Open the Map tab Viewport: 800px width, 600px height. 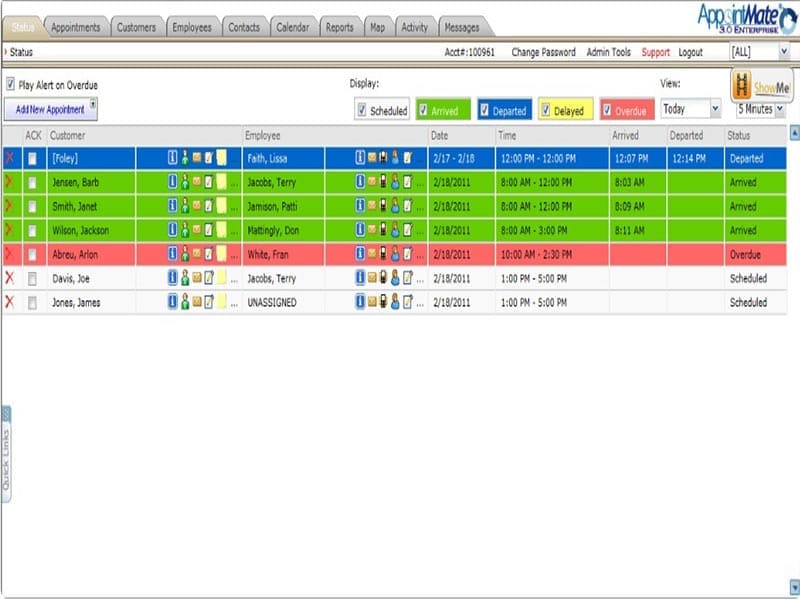click(378, 27)
